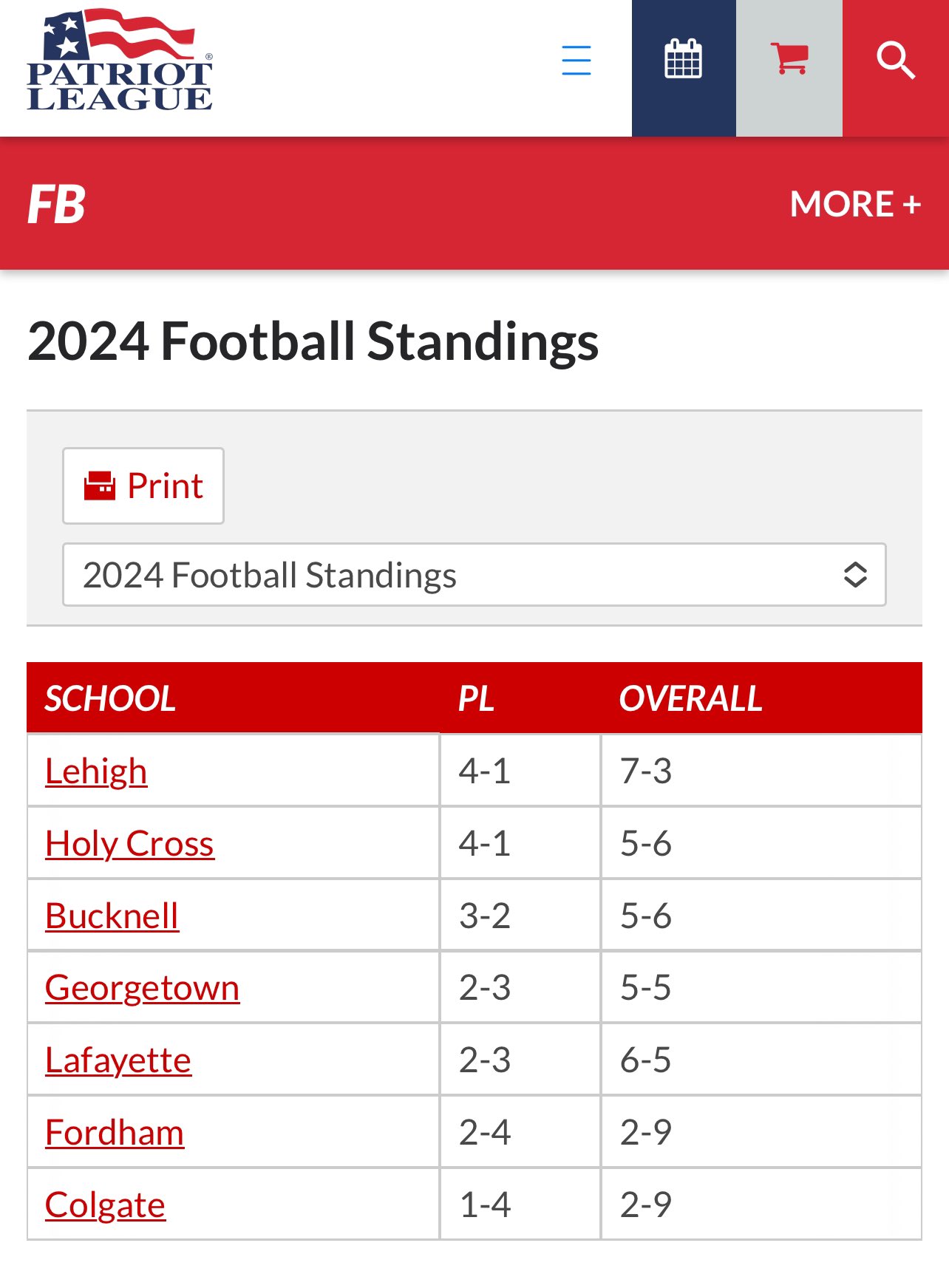Open the Georgetown team link
949x1288 pixels.
142,988
